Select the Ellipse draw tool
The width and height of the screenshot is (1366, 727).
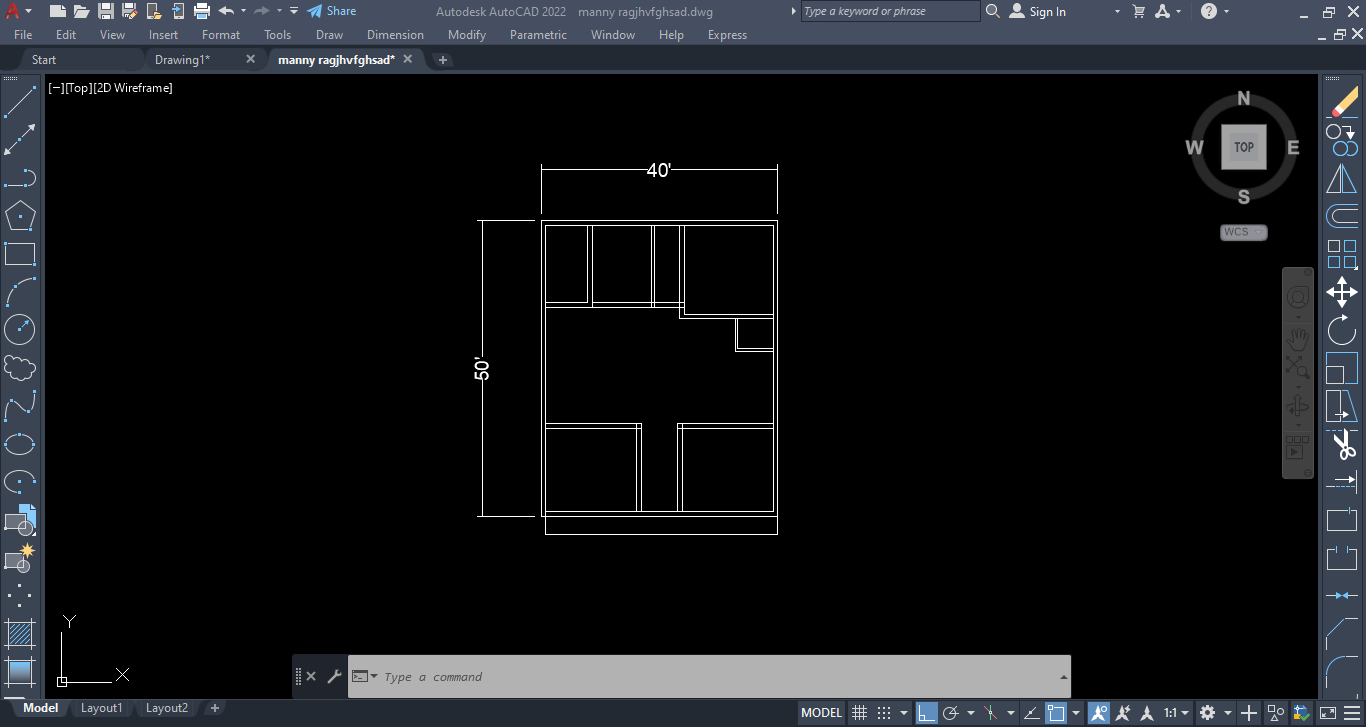20,444
